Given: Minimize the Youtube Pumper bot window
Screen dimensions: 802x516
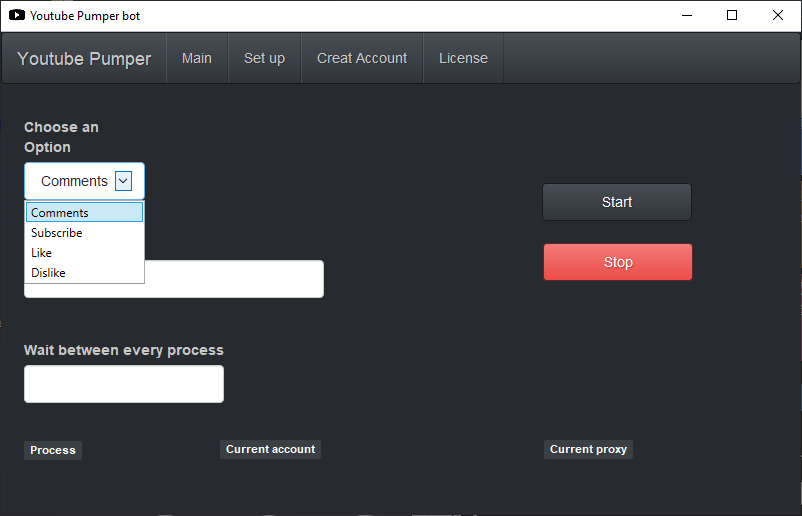Looking at the screenshot, I should pos(687,15).
